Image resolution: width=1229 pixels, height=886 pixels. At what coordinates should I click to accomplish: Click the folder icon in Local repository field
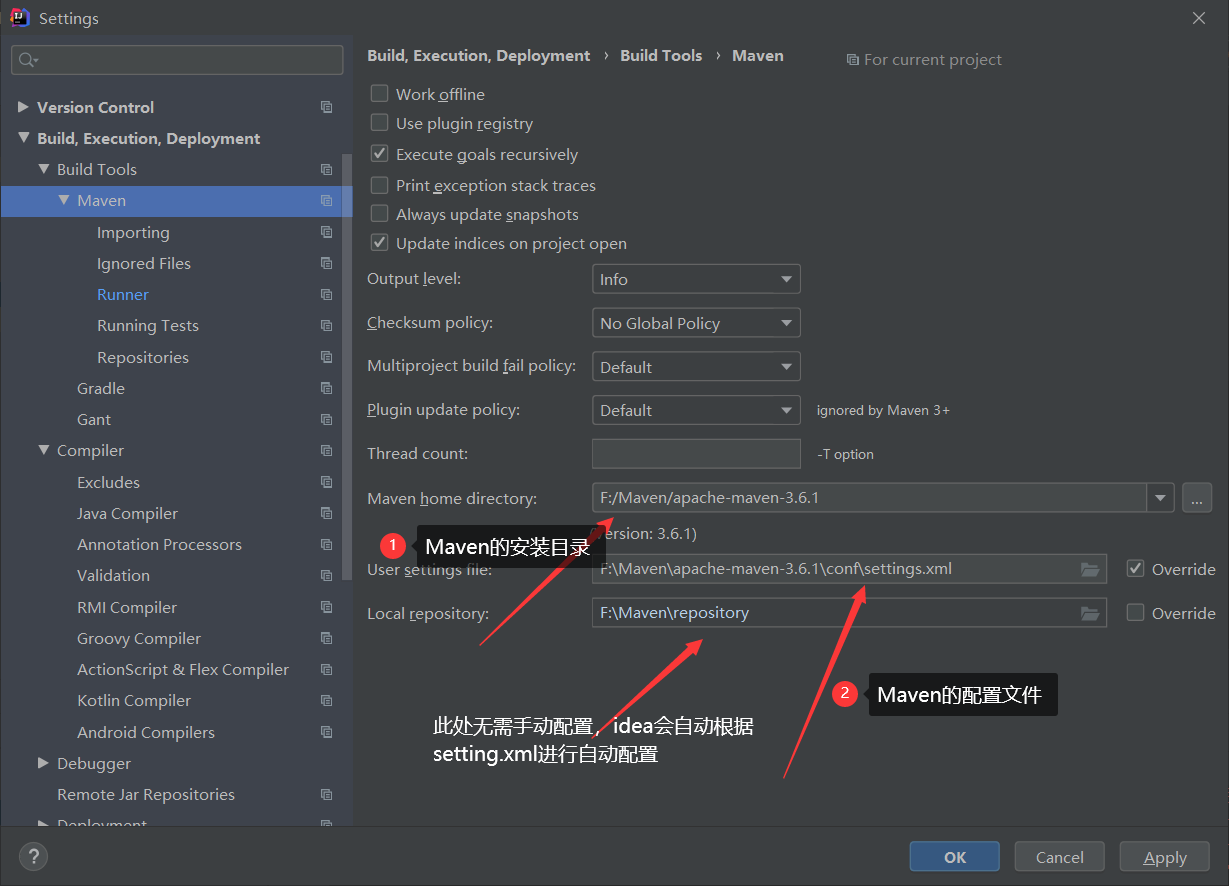point(1090,613)
